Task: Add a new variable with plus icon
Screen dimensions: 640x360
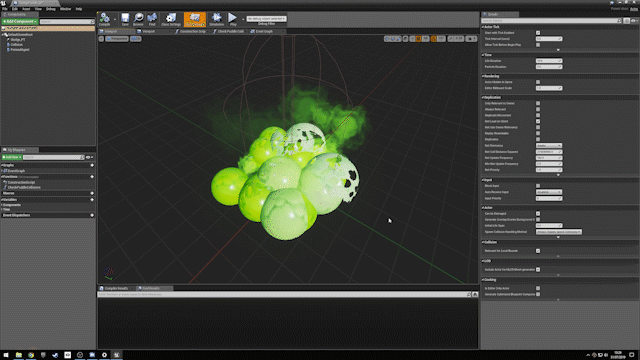Action: 92,200
